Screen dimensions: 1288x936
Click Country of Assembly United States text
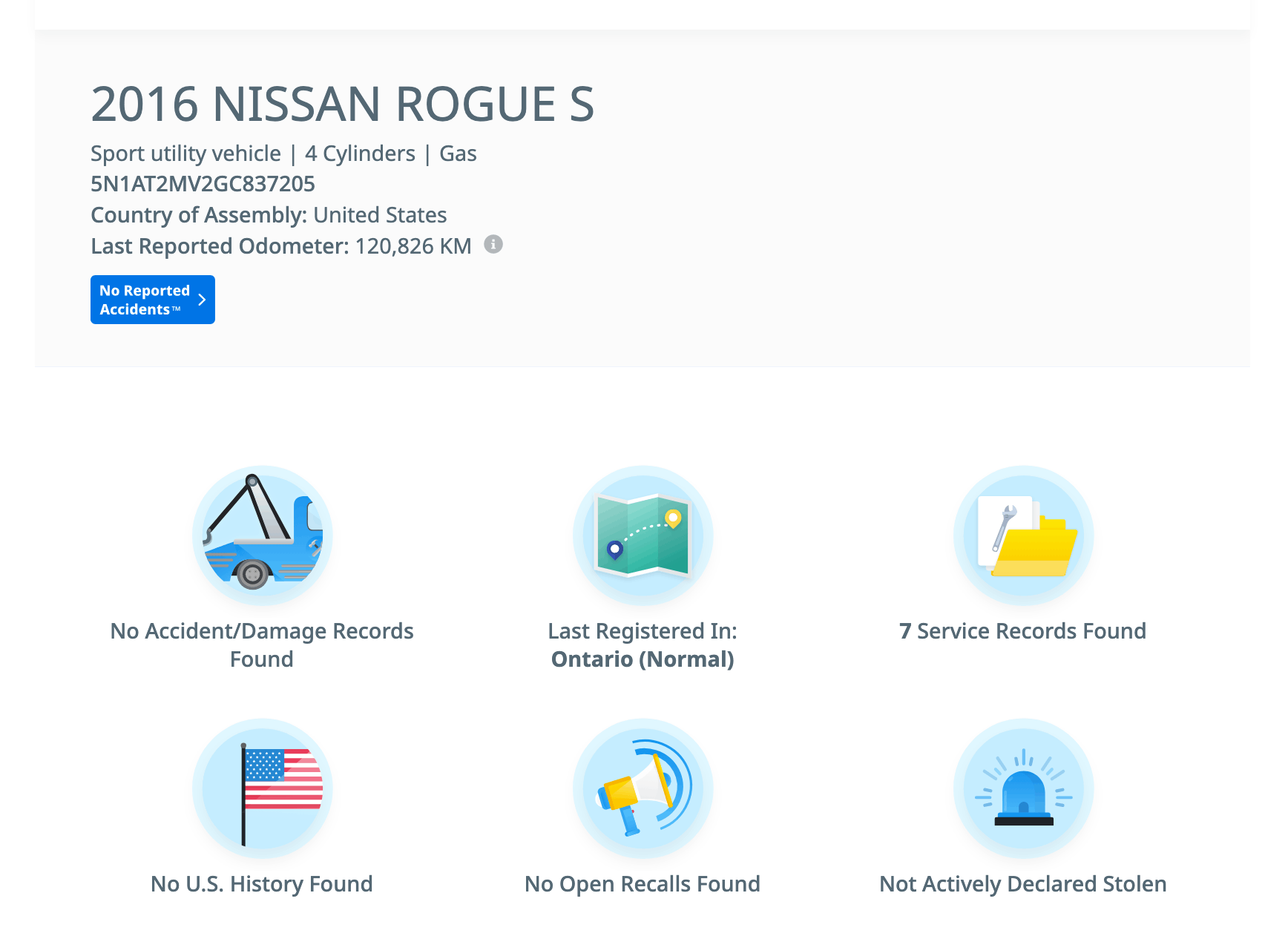[x=269, y=215]
